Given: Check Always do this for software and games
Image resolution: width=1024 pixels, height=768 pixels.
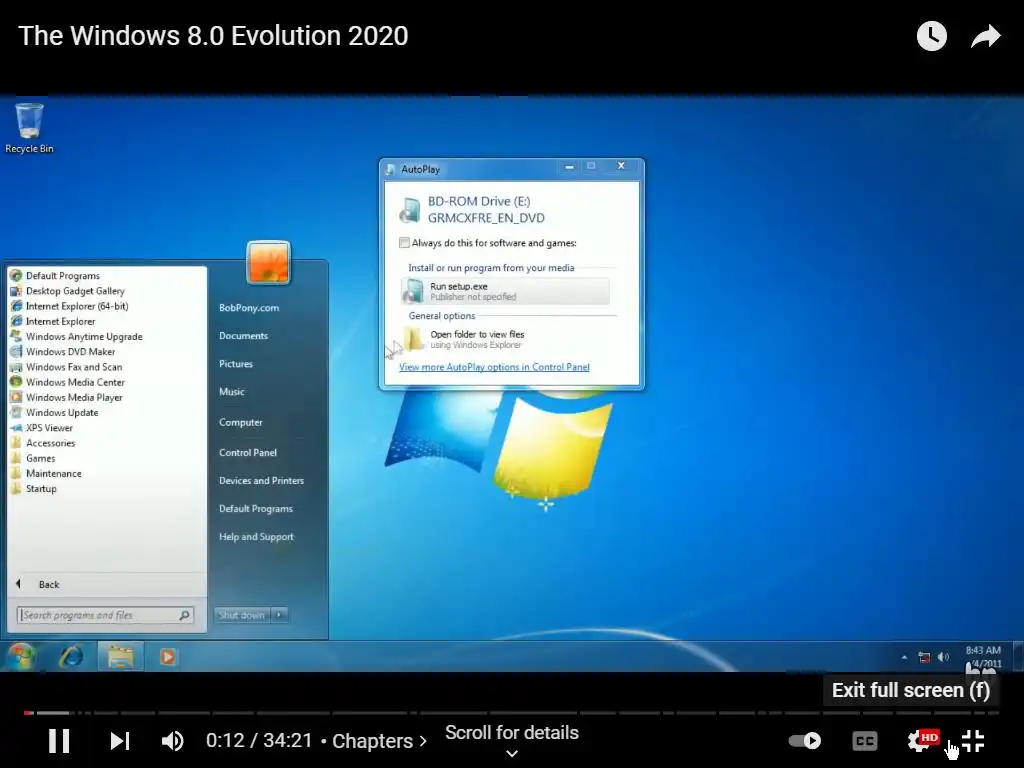Looking at the screenshot, I should [404, 243].
